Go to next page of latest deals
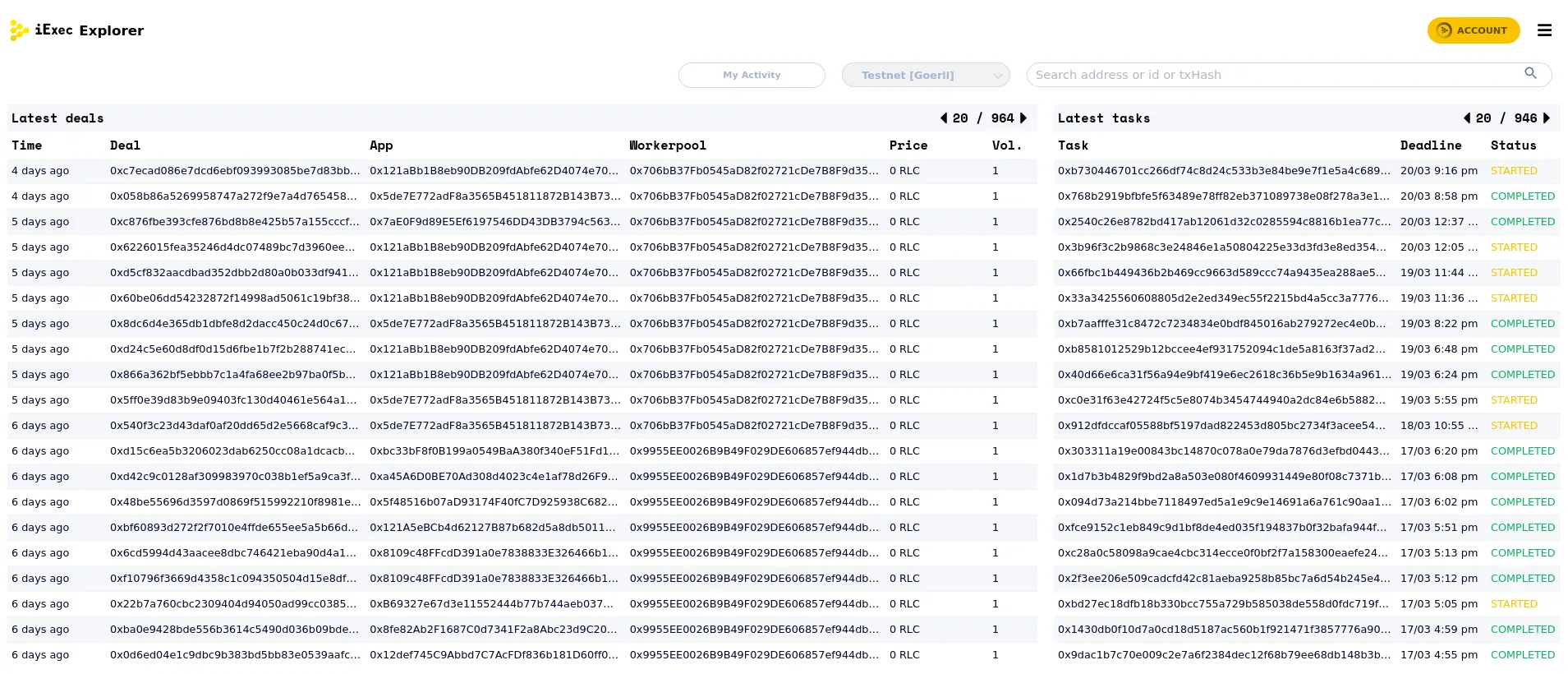Screen dimensions: 1568x674 pyautogui.click(x=1023, y=118)
